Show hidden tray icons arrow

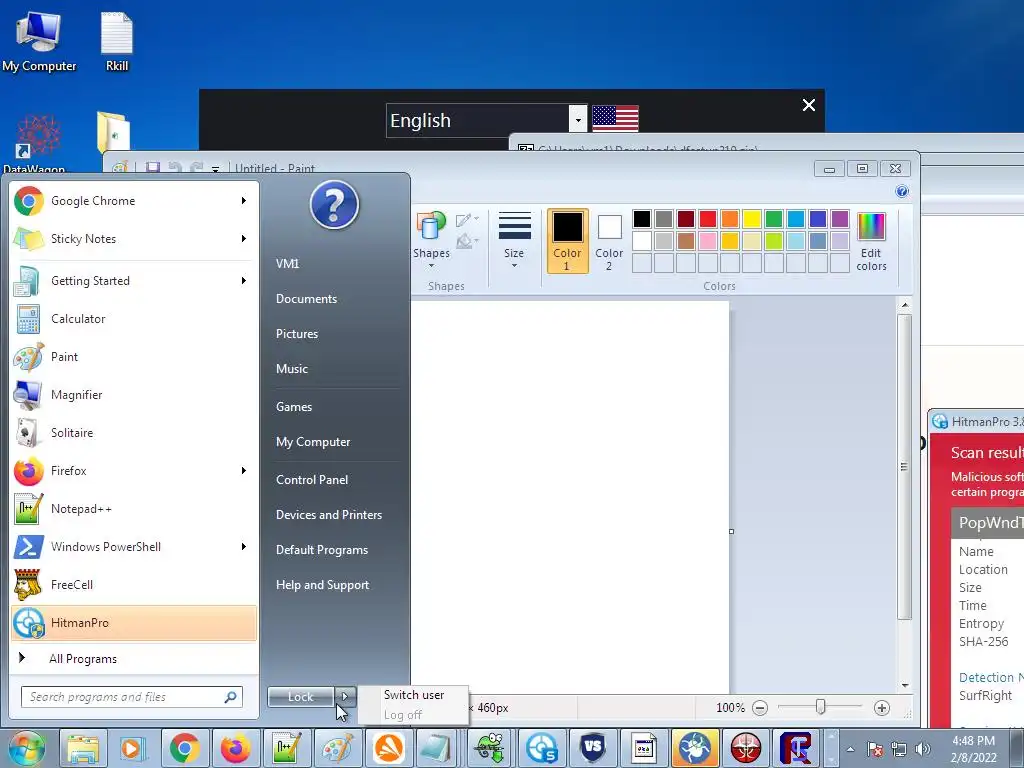click(850, 749)
